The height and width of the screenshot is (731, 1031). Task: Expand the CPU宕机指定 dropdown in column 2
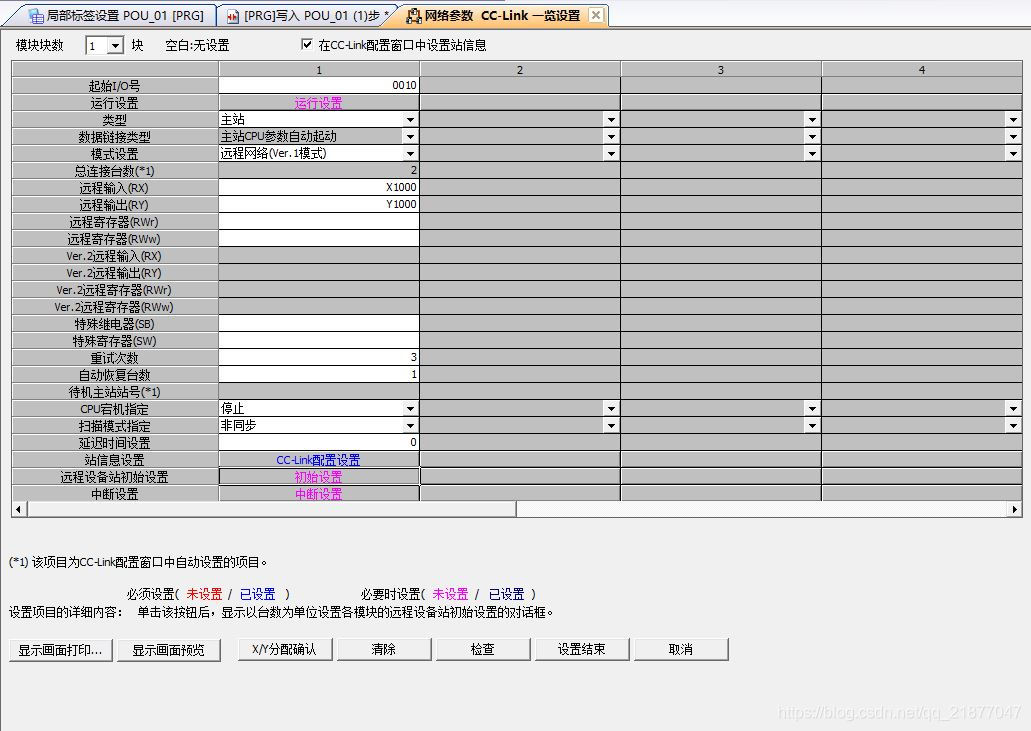coord(611,408)
